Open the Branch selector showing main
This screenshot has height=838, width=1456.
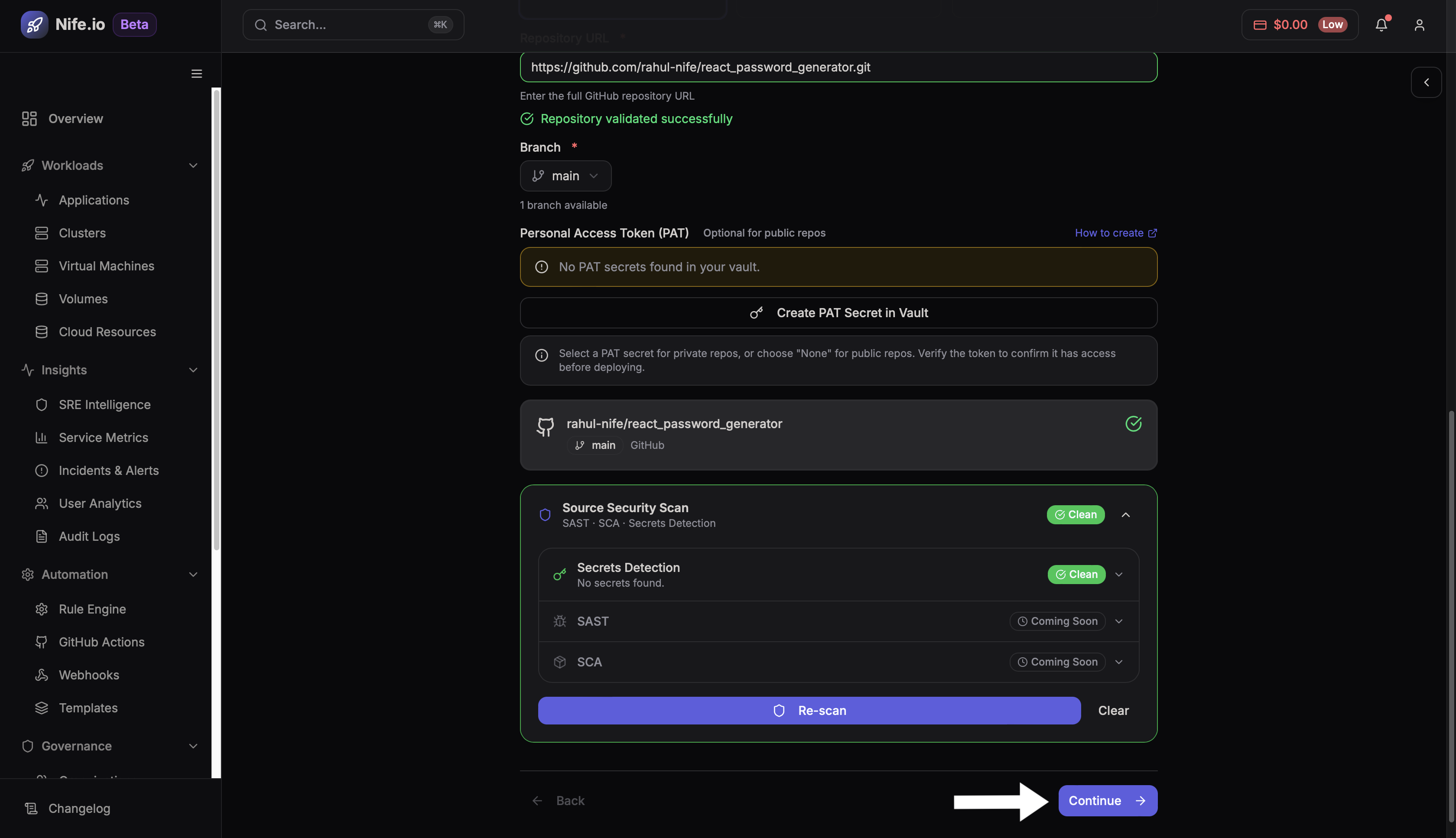565,175
